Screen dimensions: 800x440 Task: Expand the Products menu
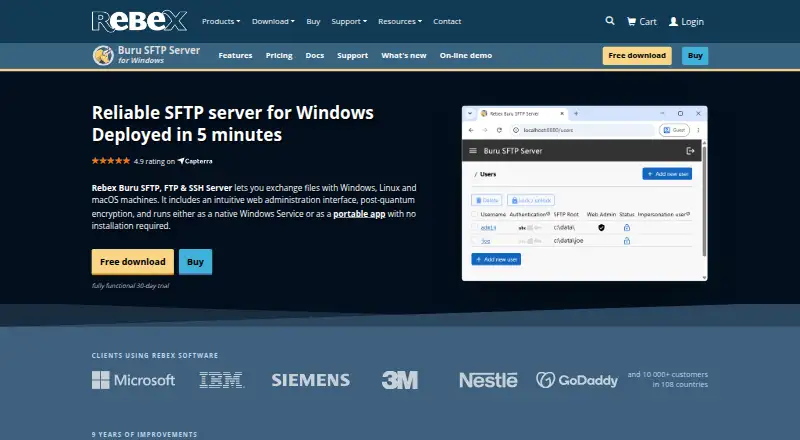221,21
